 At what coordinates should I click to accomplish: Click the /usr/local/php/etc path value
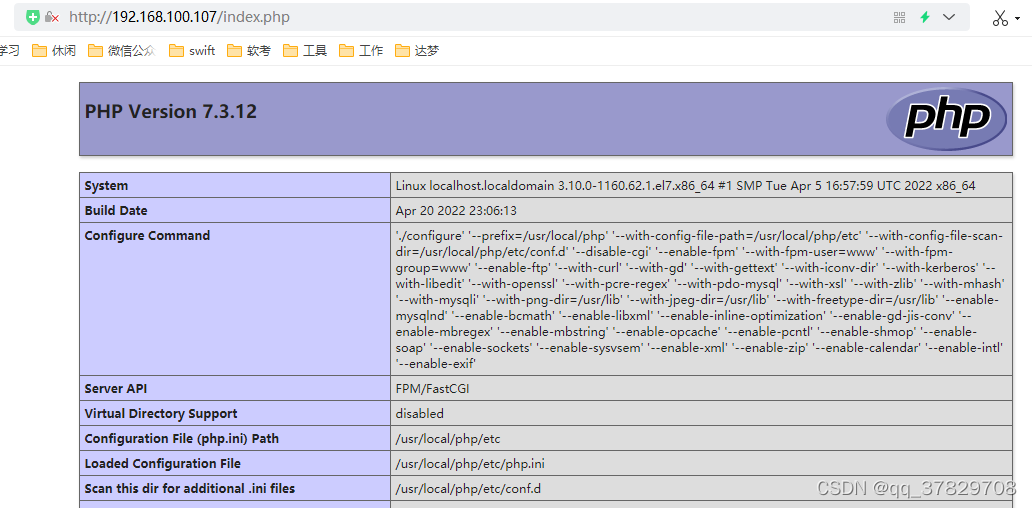[x=448, y=438]
